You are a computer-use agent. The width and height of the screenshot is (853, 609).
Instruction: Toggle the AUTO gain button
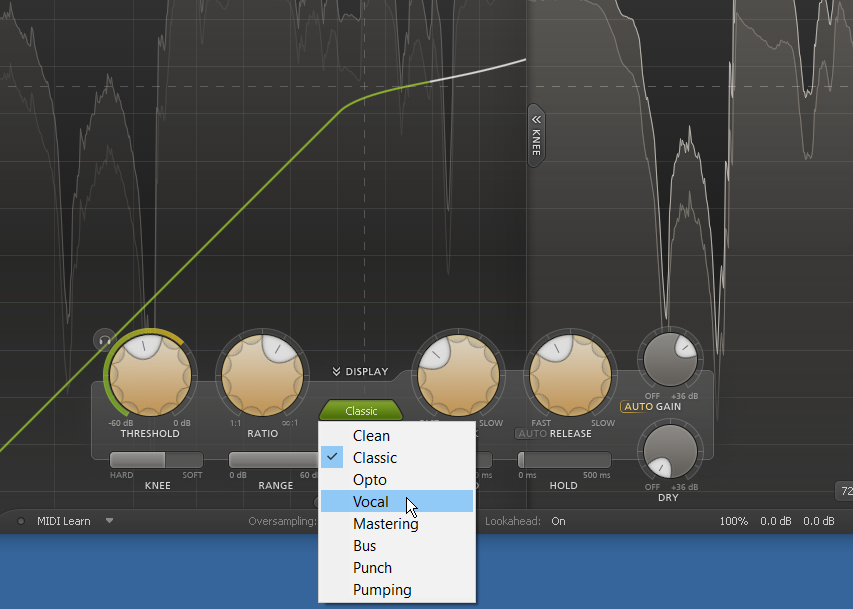click(637, 407)
